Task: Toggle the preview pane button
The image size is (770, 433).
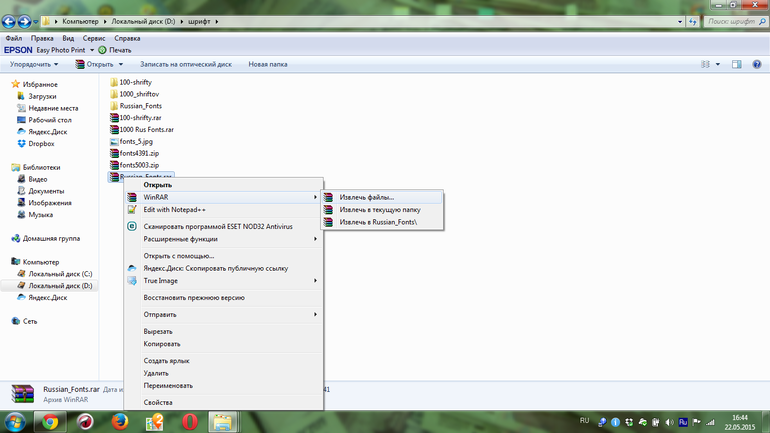Action: (736, 64)
